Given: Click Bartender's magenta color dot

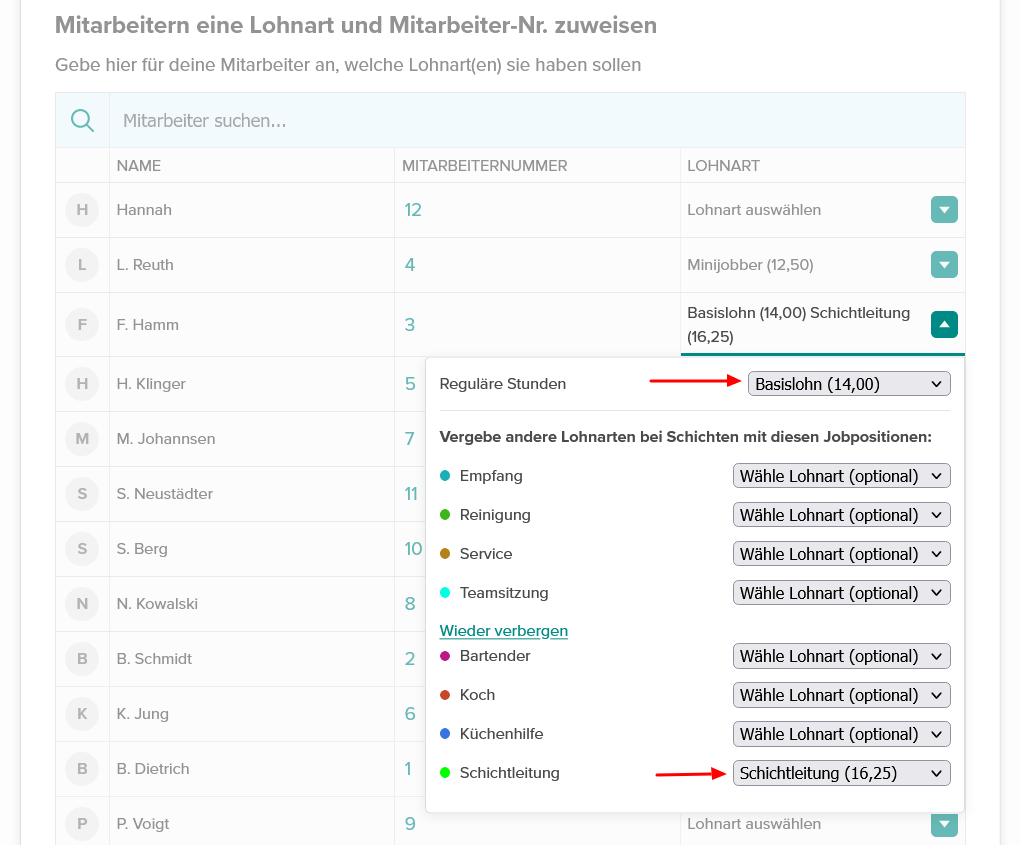Looking at the screenshot, I should [445, 656].
